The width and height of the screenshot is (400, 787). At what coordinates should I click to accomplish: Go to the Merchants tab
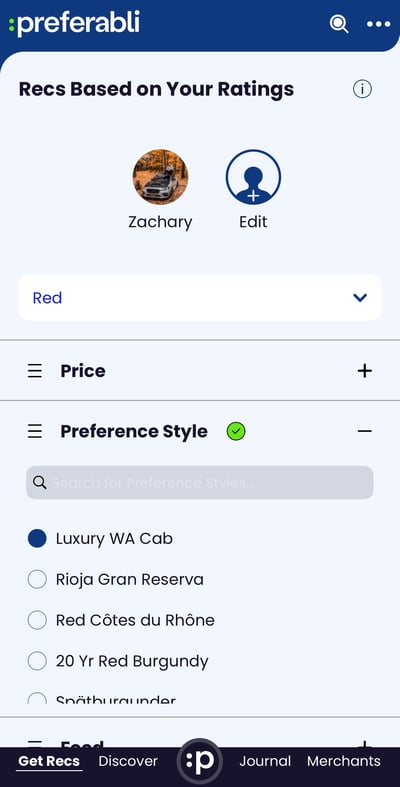[344, 761]
